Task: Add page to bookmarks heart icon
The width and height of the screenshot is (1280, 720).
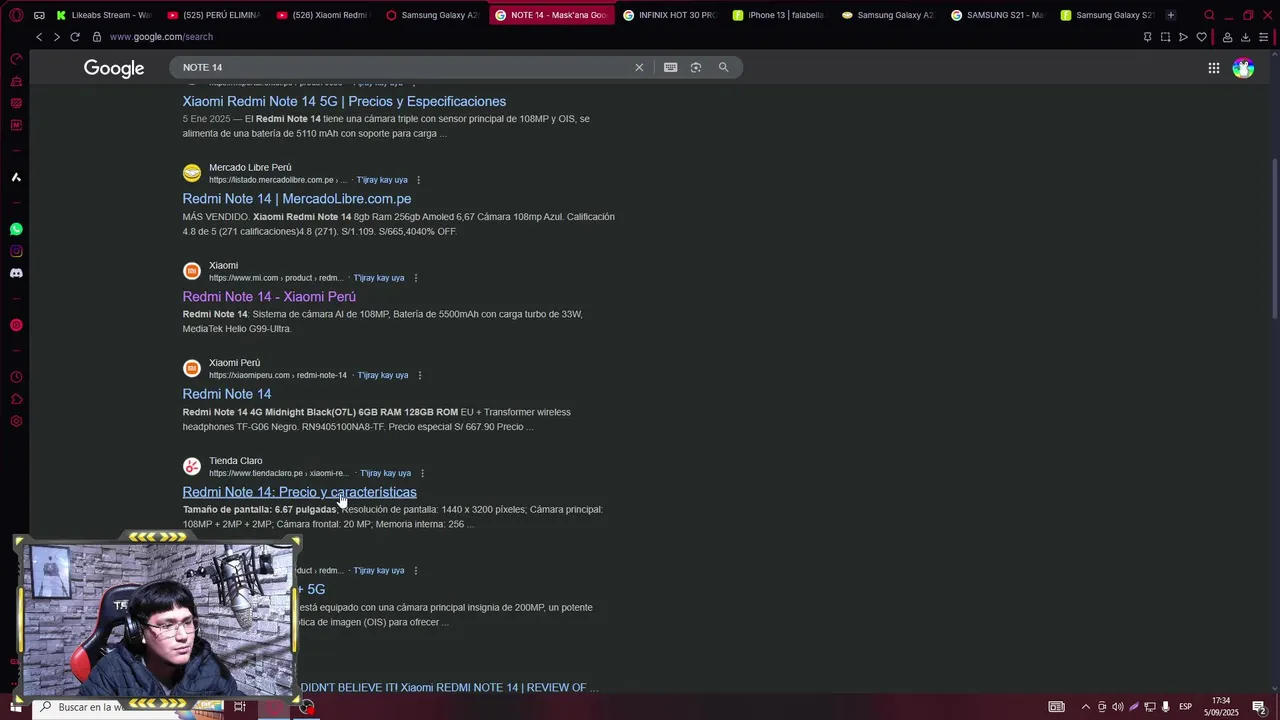Action: pos(1201,37)
